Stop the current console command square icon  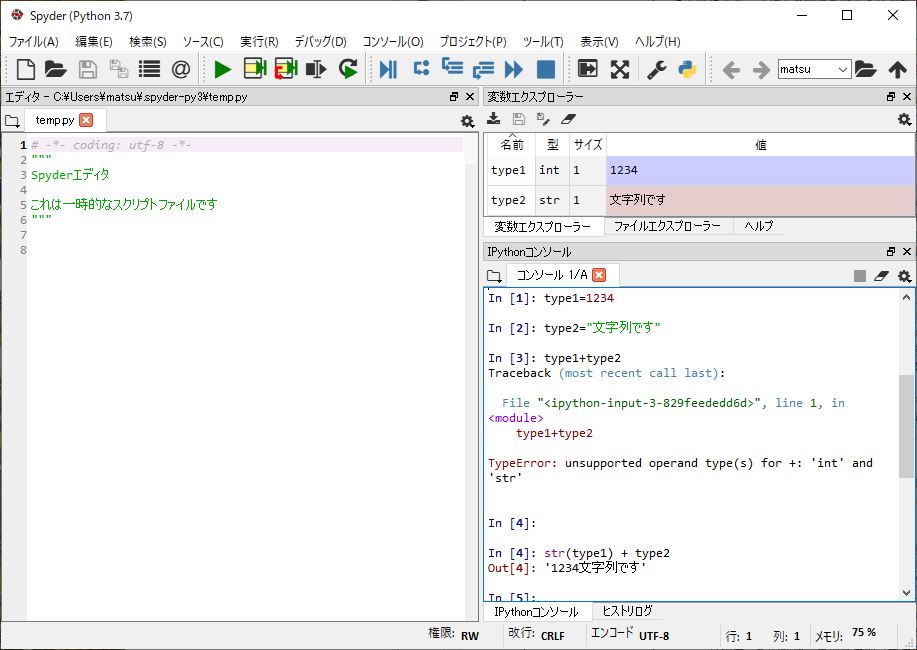tap(860, 276)
